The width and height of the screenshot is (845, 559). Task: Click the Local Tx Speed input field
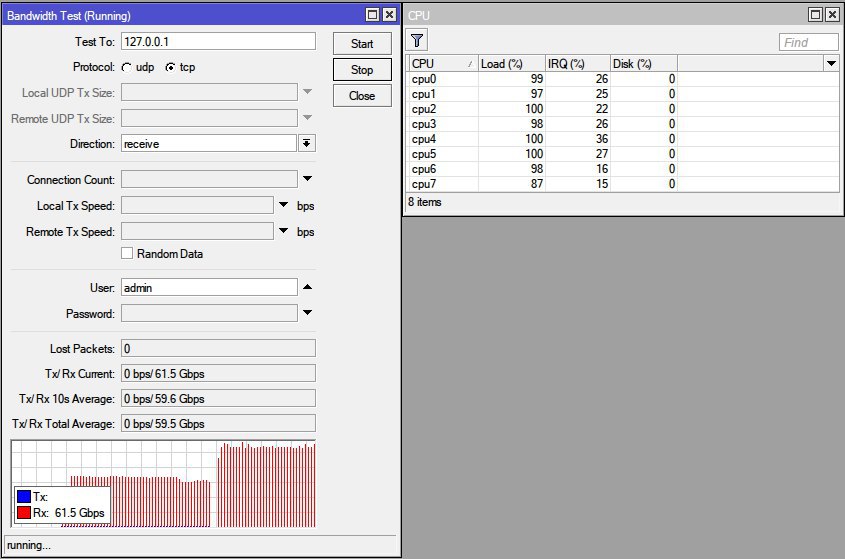tap(197, 205)
